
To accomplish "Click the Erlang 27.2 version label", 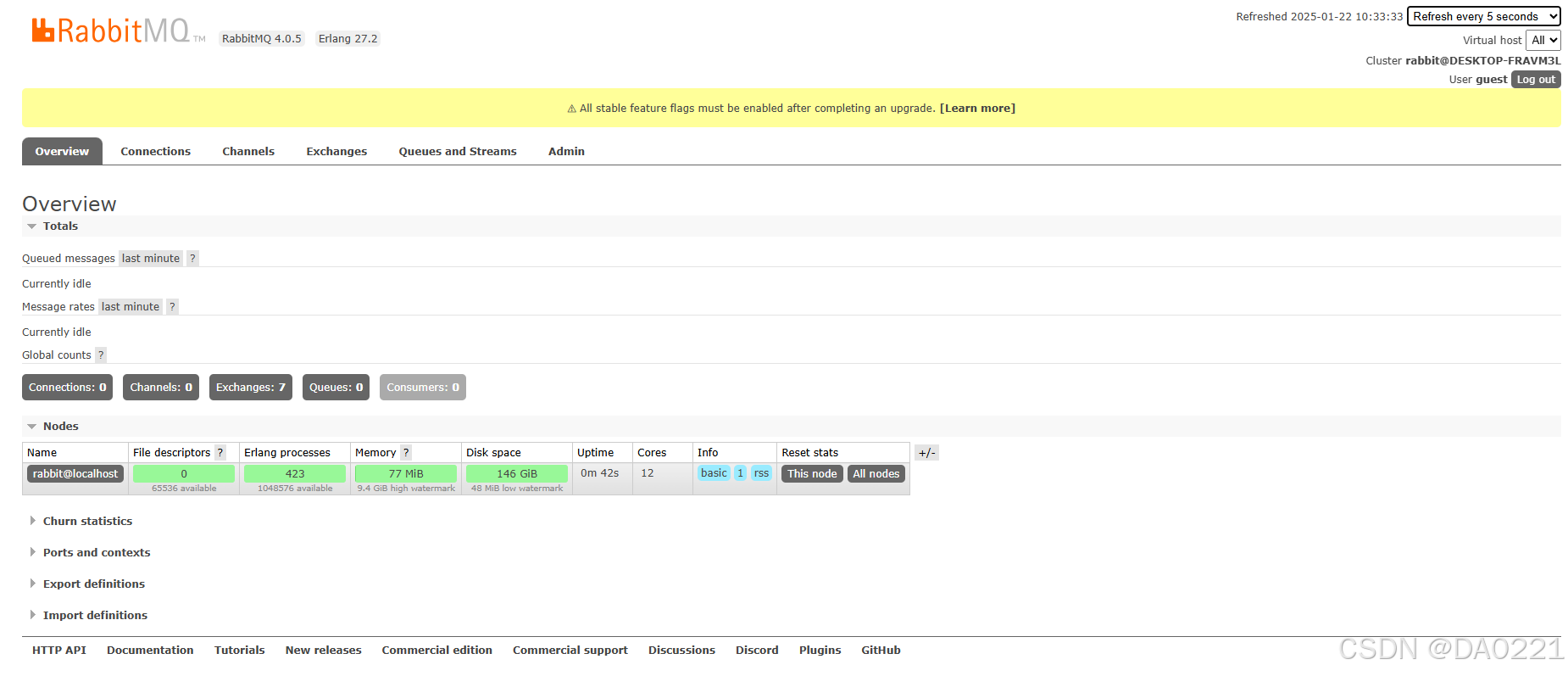I will coord(348,39).
